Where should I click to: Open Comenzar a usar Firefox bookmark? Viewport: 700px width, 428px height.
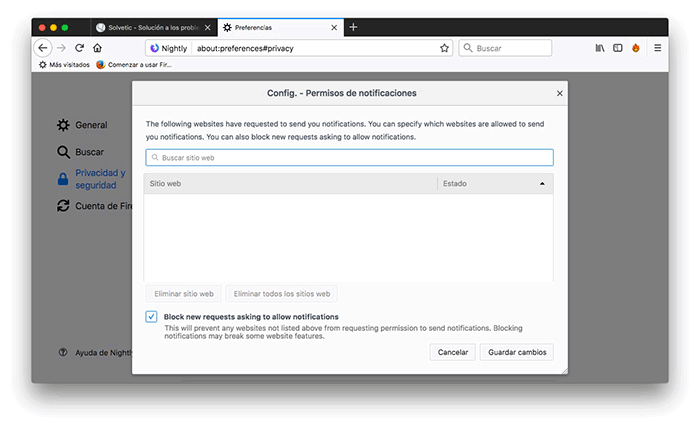(134, 64)
